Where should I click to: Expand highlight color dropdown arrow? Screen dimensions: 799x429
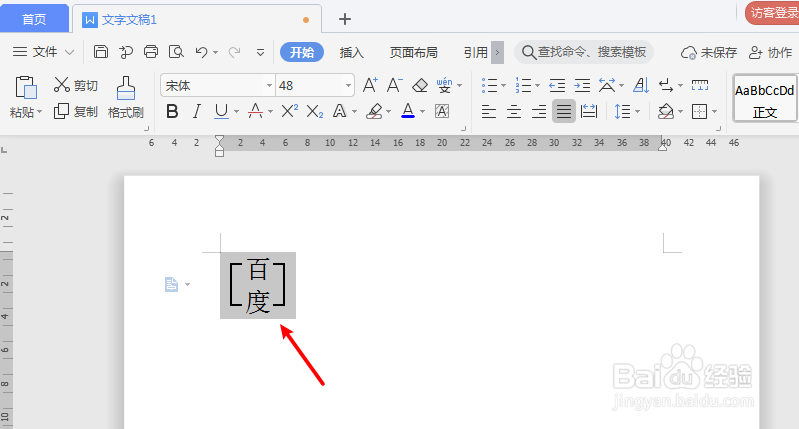(x=388, y=111)
